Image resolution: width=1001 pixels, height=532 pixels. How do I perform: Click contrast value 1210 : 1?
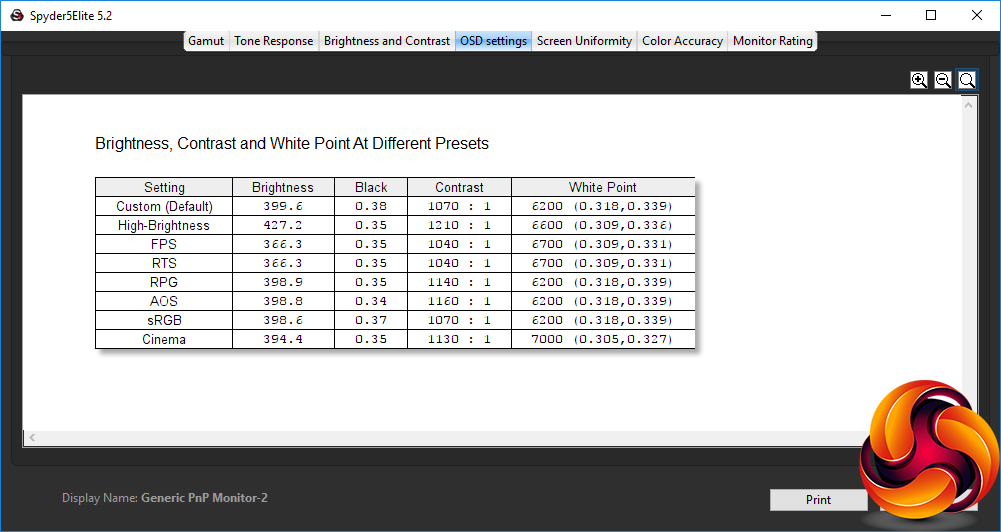(460, 225)
